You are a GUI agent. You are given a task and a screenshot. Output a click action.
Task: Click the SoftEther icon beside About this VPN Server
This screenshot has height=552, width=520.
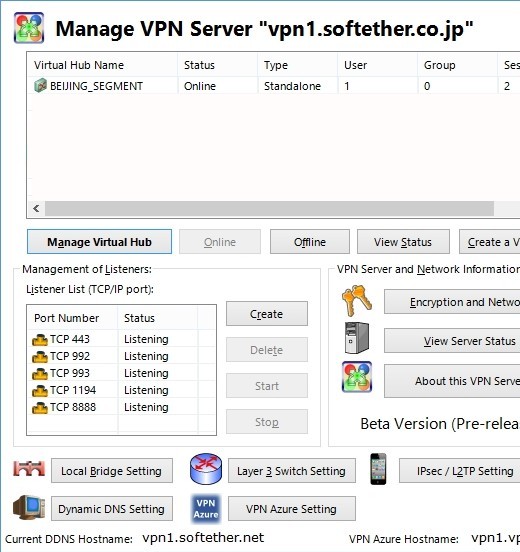point(357,377)
